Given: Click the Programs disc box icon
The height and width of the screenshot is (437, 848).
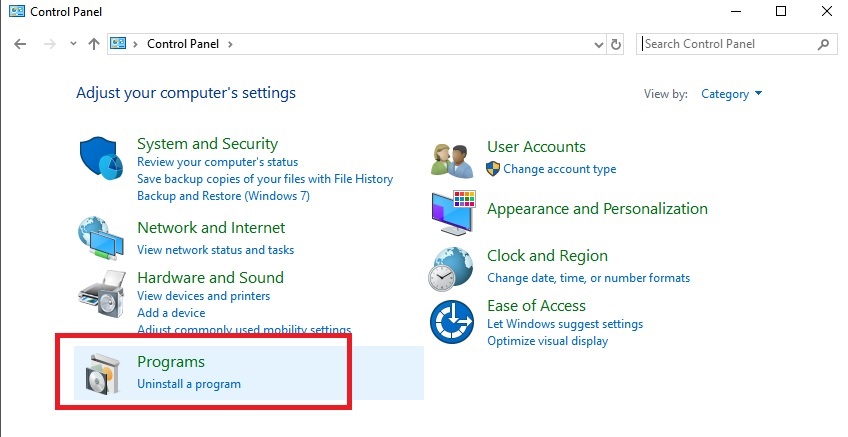Looking at the screenshot, I should [103, 374].
